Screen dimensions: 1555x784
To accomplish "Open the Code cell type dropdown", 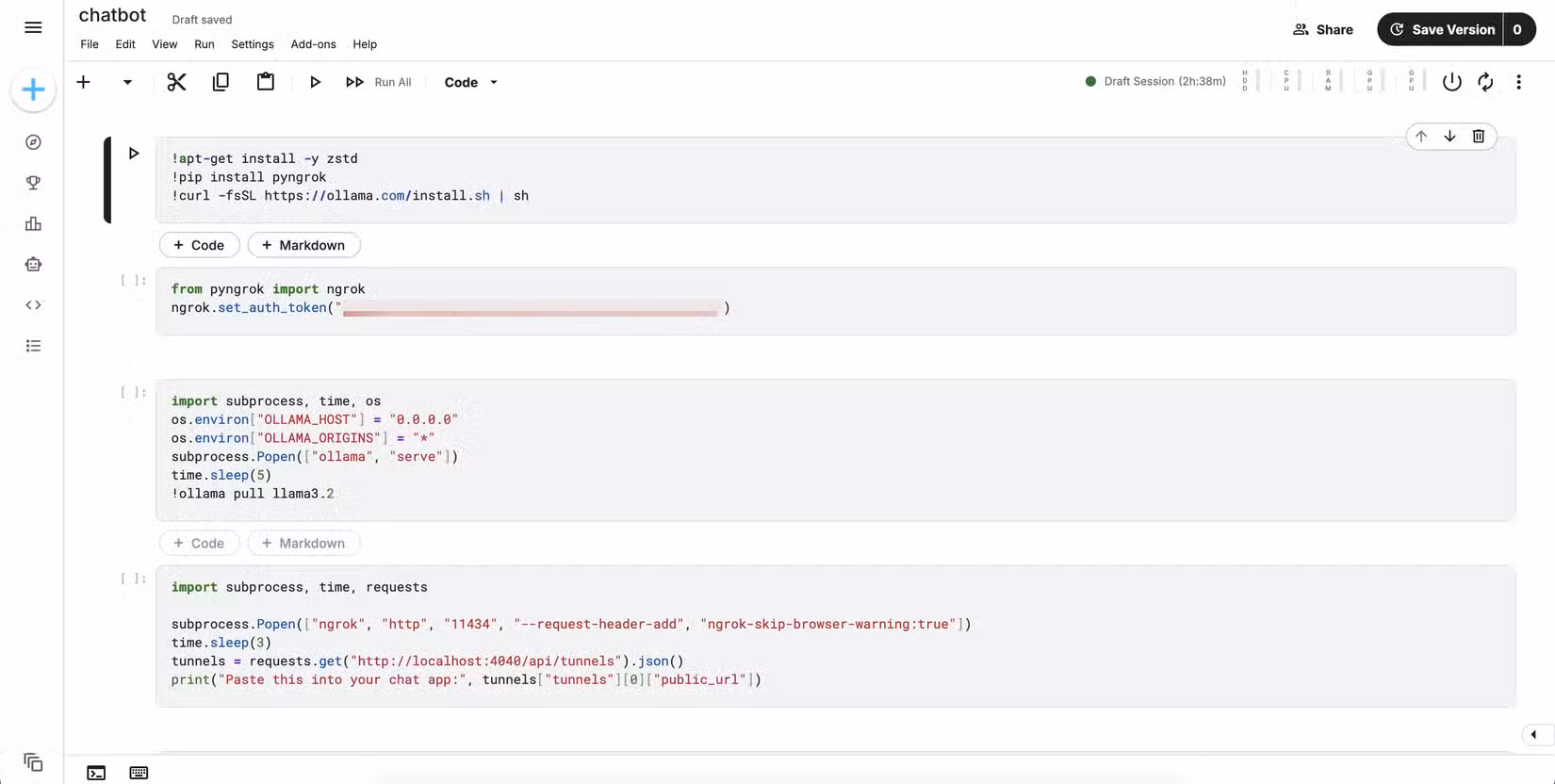I will pyautogui.click(x=470, y=82).
